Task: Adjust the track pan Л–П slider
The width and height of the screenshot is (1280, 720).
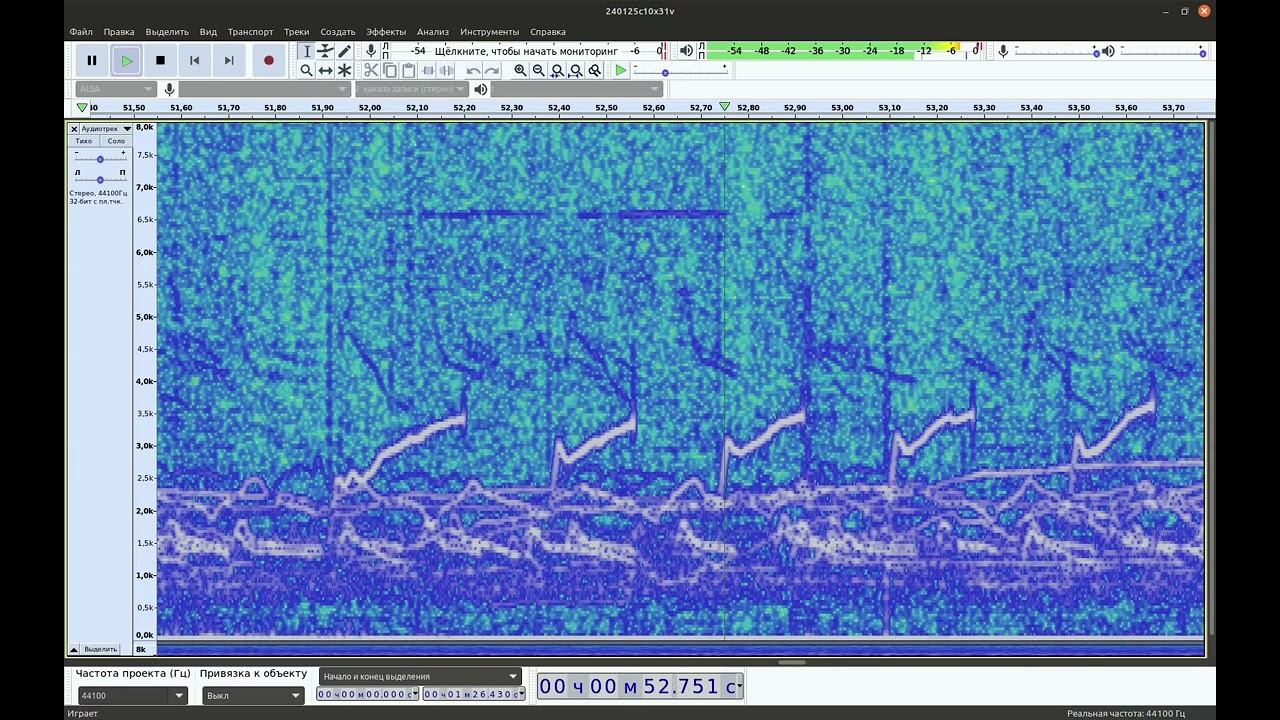Action: [x=100, y=179]
